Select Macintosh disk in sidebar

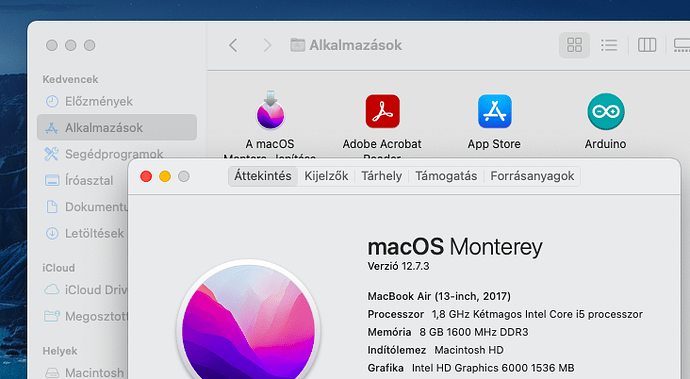[x=83, y=372]
